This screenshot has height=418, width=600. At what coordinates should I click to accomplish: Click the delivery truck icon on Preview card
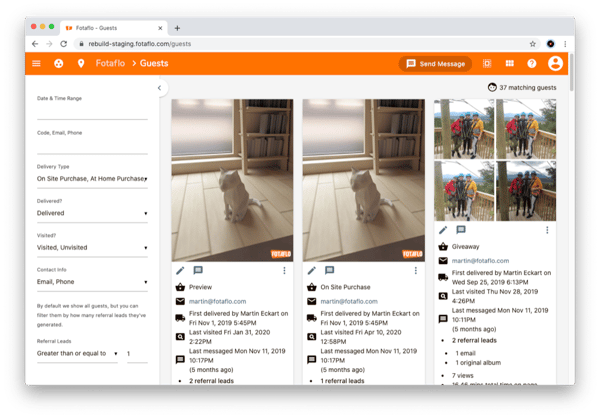[x=180, y=318]
